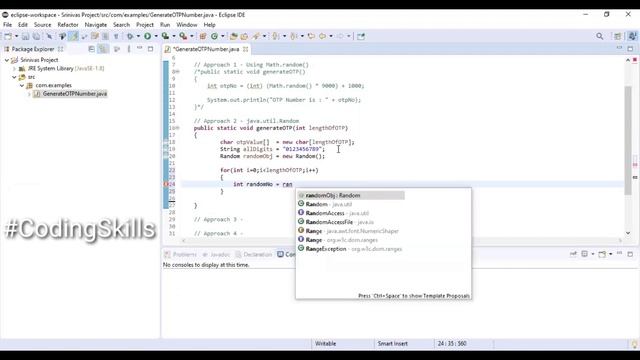This screenshot has width=640, height=360.
Task: Open the Quick Access search magnifier
Action: pos(600,36)
